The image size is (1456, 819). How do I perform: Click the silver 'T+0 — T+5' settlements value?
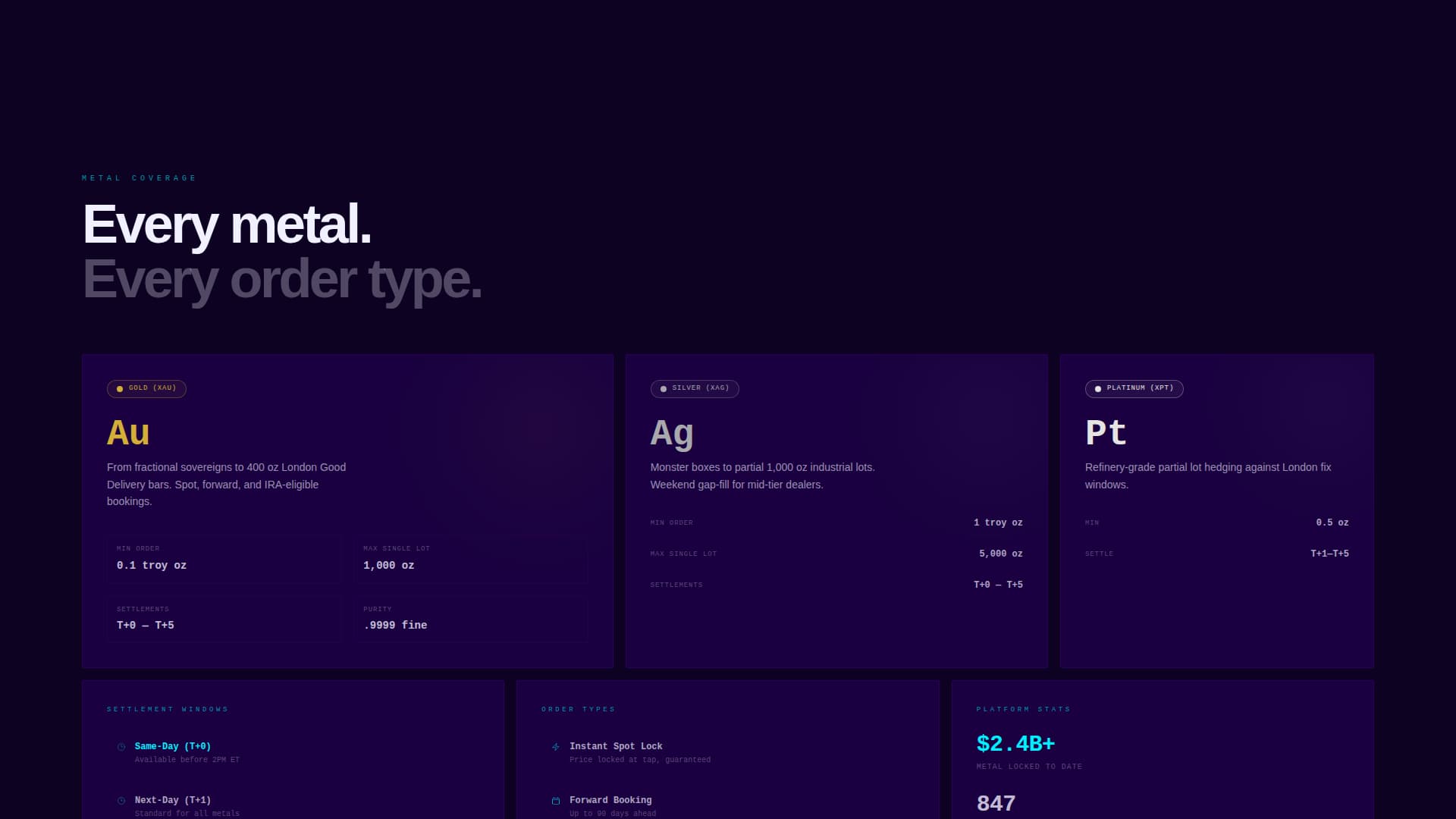click(x=998, y=585)
